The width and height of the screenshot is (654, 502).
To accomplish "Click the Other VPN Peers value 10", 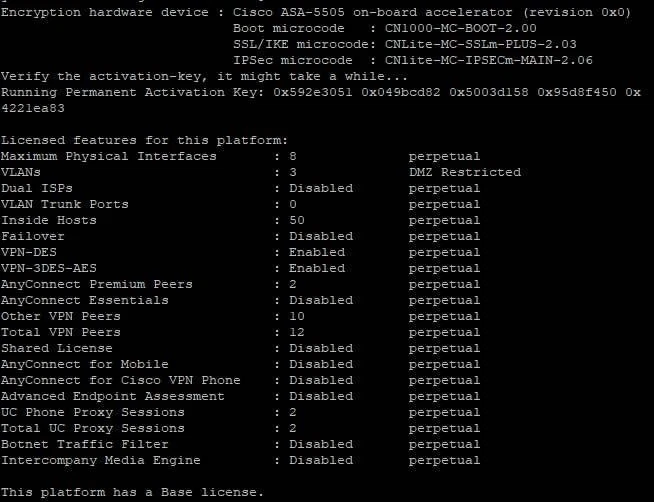I will coord(297,316).
